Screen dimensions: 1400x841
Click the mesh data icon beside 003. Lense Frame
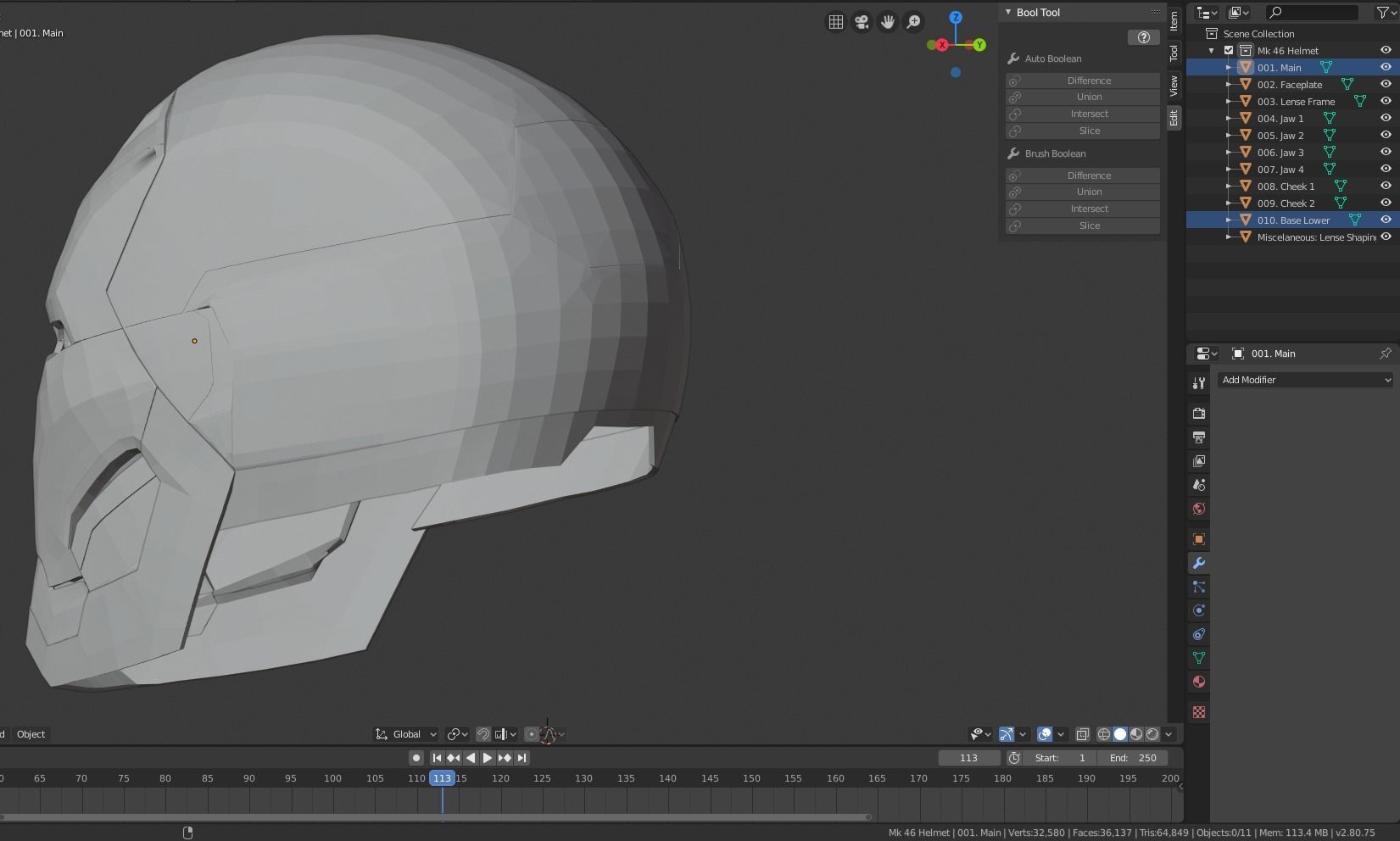1360,102
